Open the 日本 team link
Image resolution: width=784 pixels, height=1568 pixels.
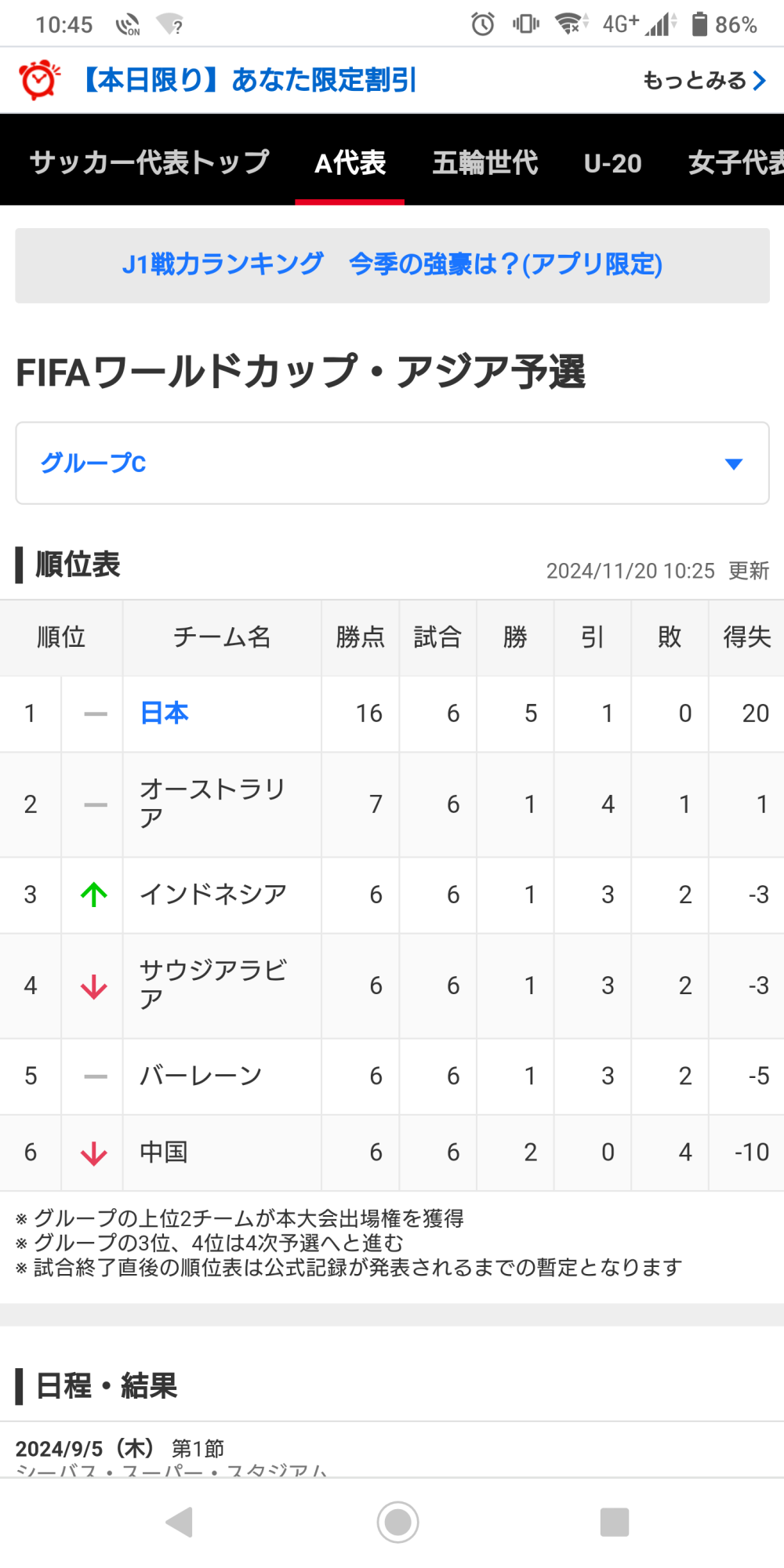tap(165, 713)
